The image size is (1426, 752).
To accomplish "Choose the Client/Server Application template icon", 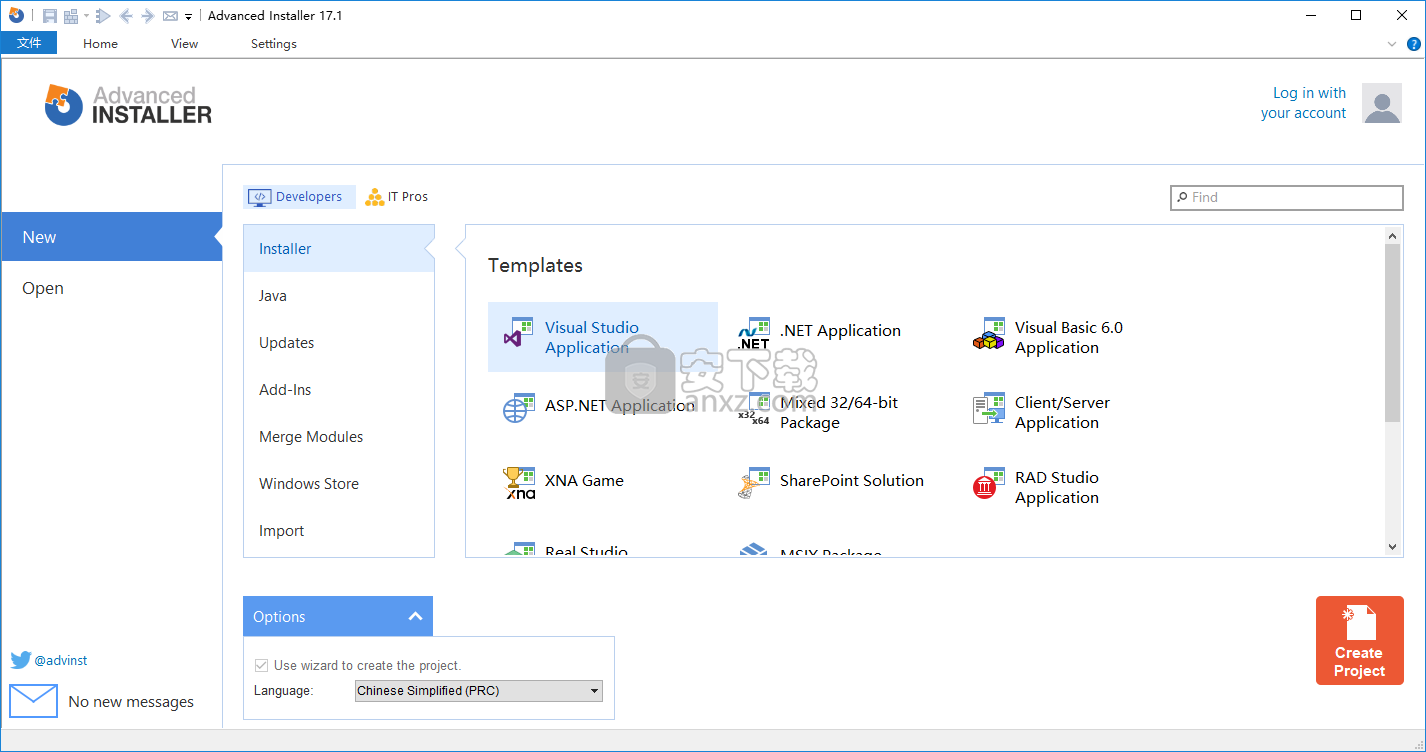I will [x=988, y=408].
